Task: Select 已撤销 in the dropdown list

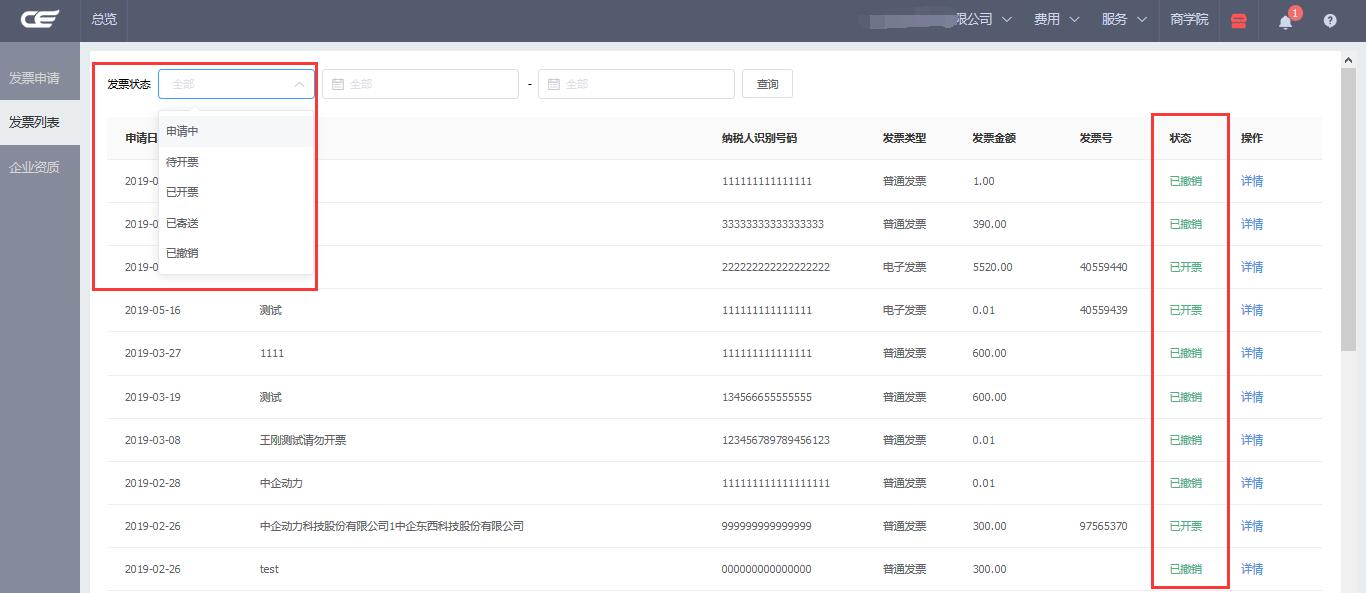Action: coord(183,253)
